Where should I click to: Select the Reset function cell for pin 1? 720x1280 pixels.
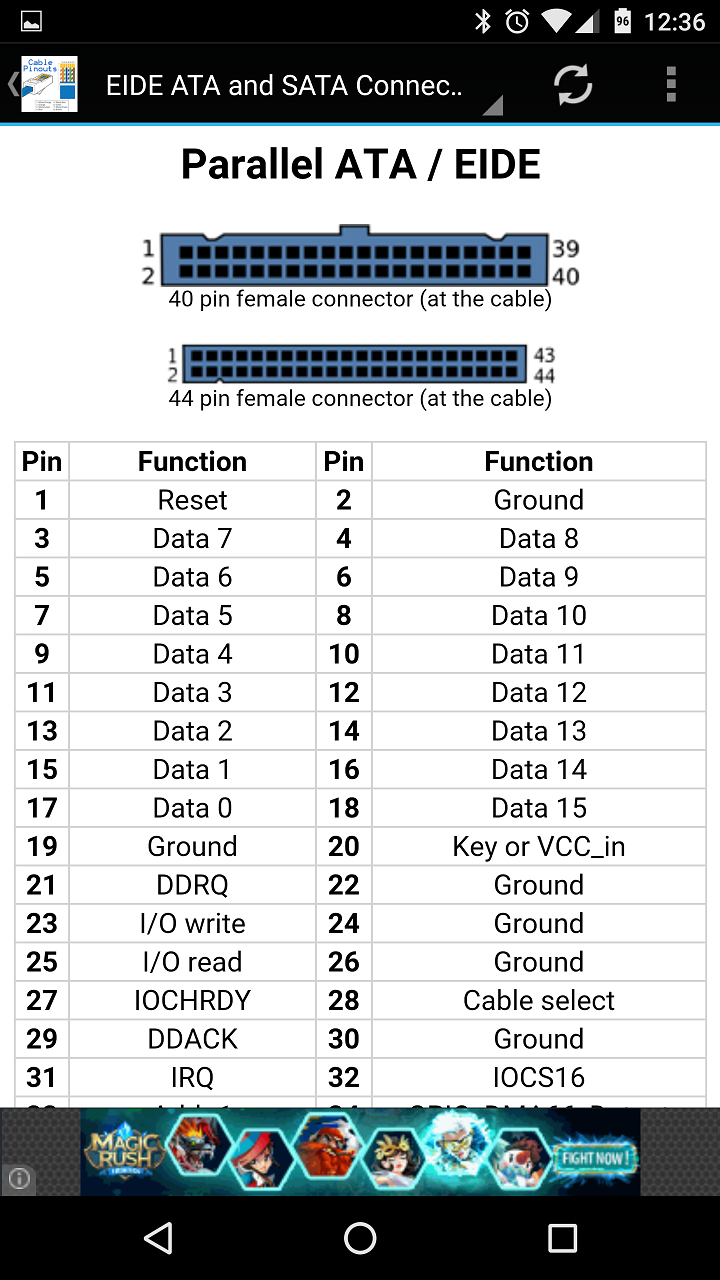[192, 500]
